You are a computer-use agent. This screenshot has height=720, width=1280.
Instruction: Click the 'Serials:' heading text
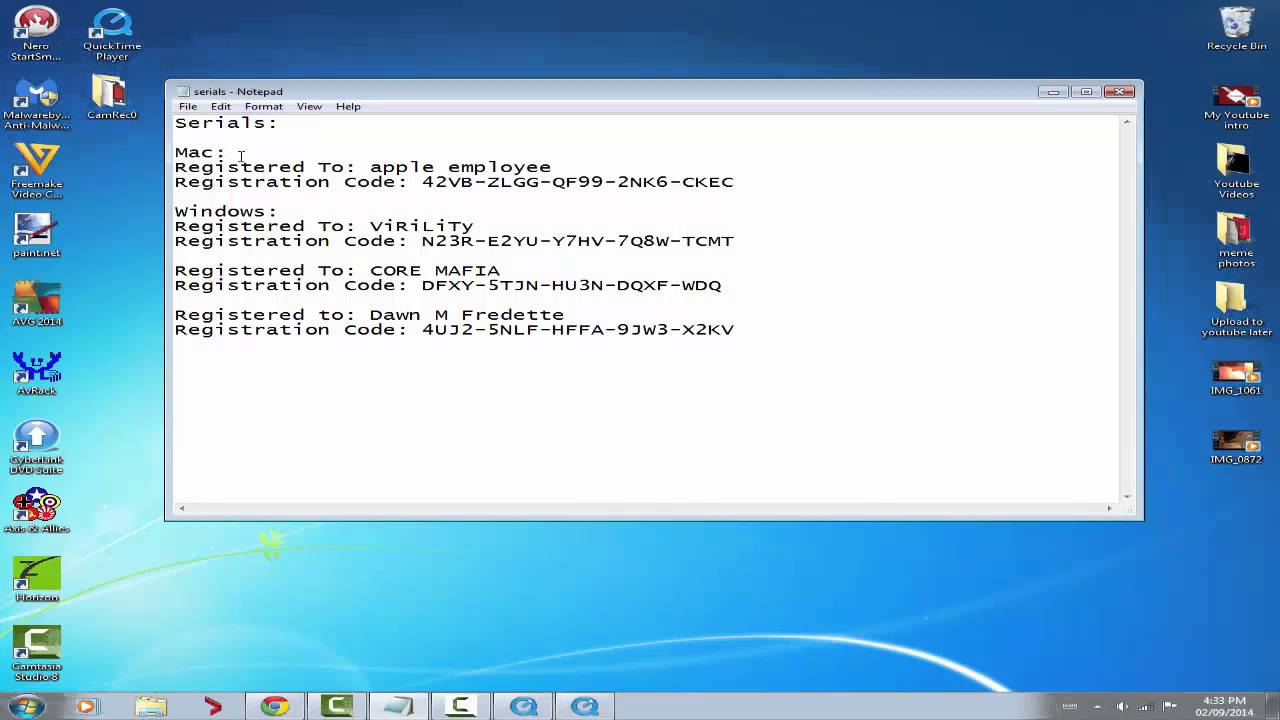pyautogui.click(x=226, y=123)
